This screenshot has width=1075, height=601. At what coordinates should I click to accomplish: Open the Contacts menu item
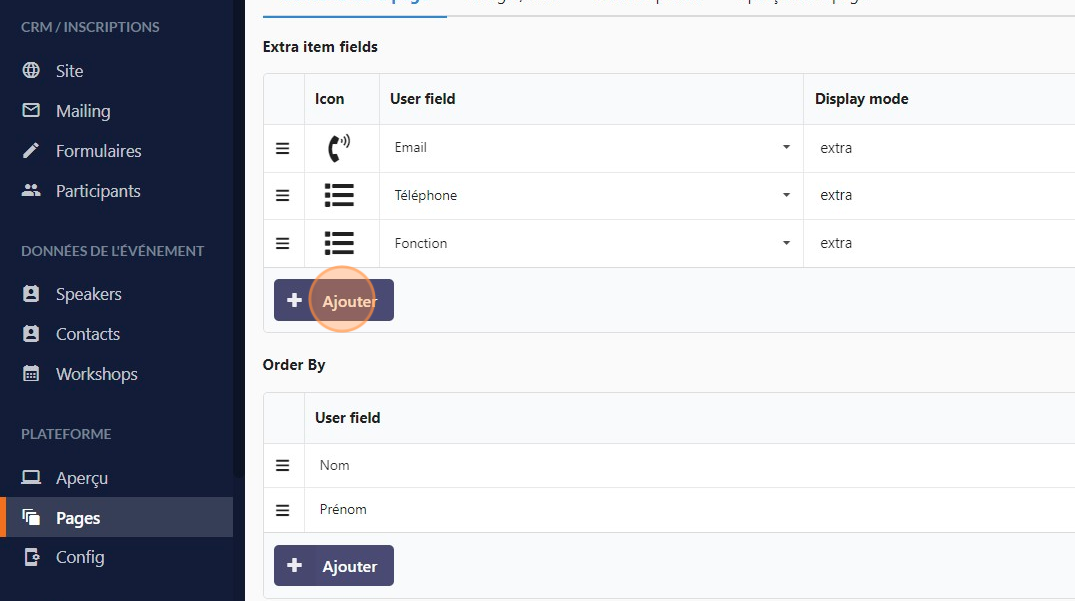[x=88, y=334]
